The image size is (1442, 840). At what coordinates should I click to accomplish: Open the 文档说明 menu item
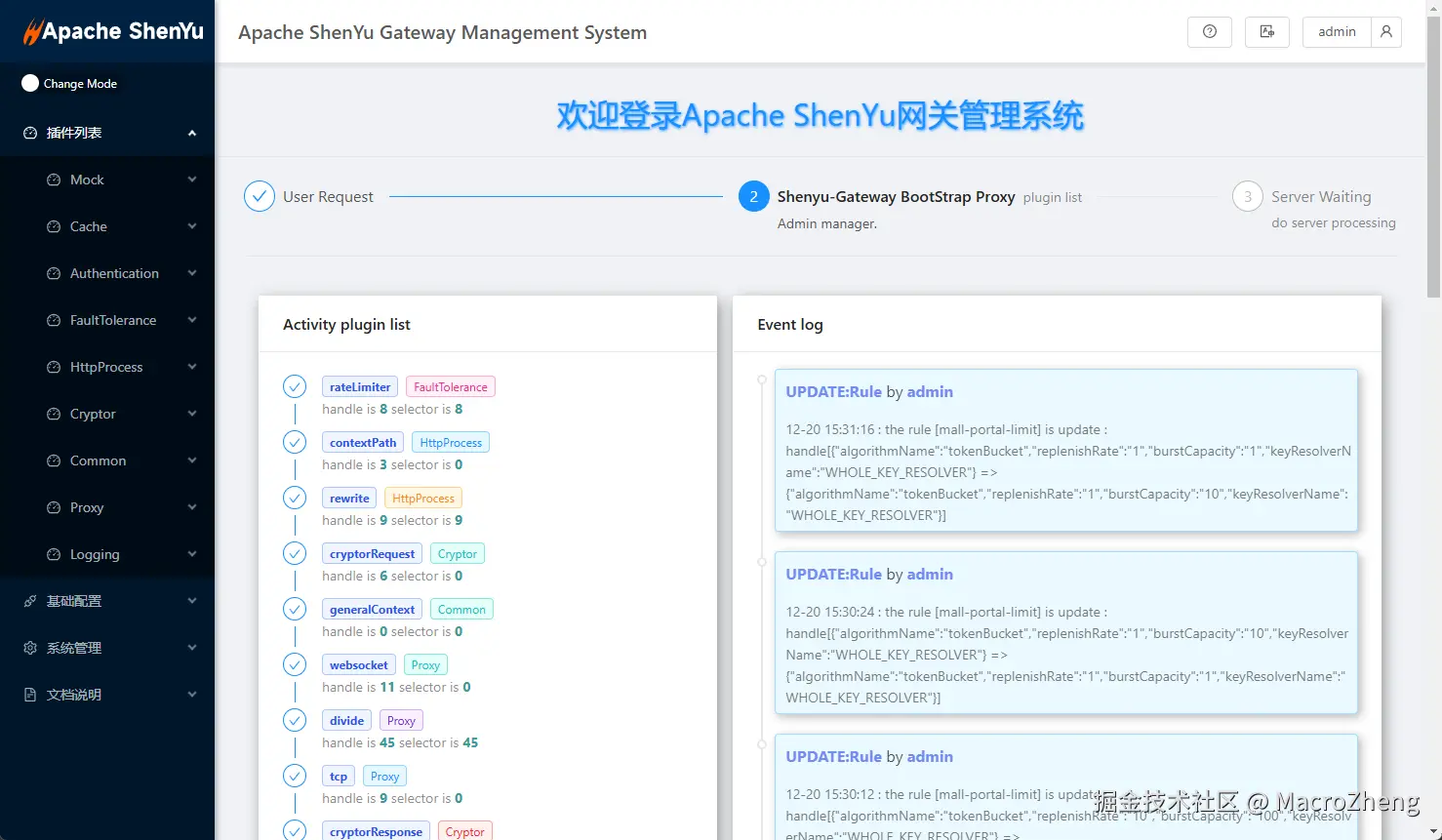coord(107,695)
